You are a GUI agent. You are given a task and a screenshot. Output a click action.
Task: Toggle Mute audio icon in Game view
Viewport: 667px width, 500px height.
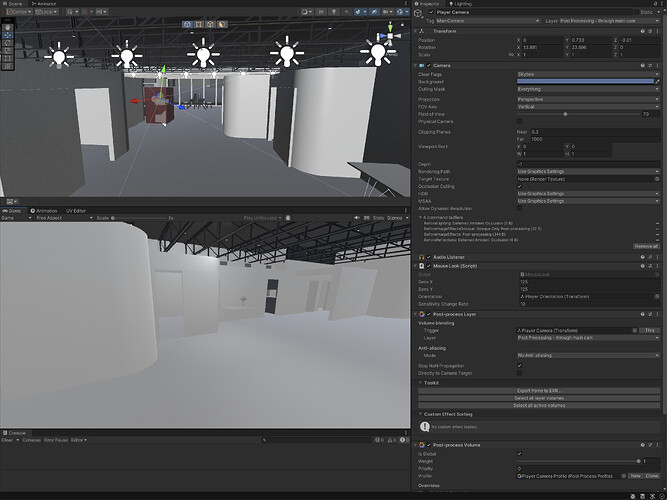(356, 218)
